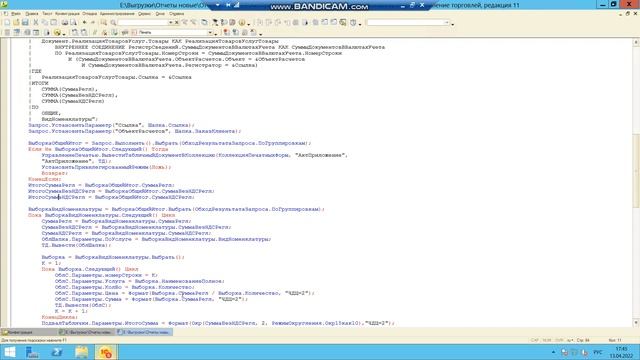Select the highlighted active Выгрузки module tab

point(144,332)
